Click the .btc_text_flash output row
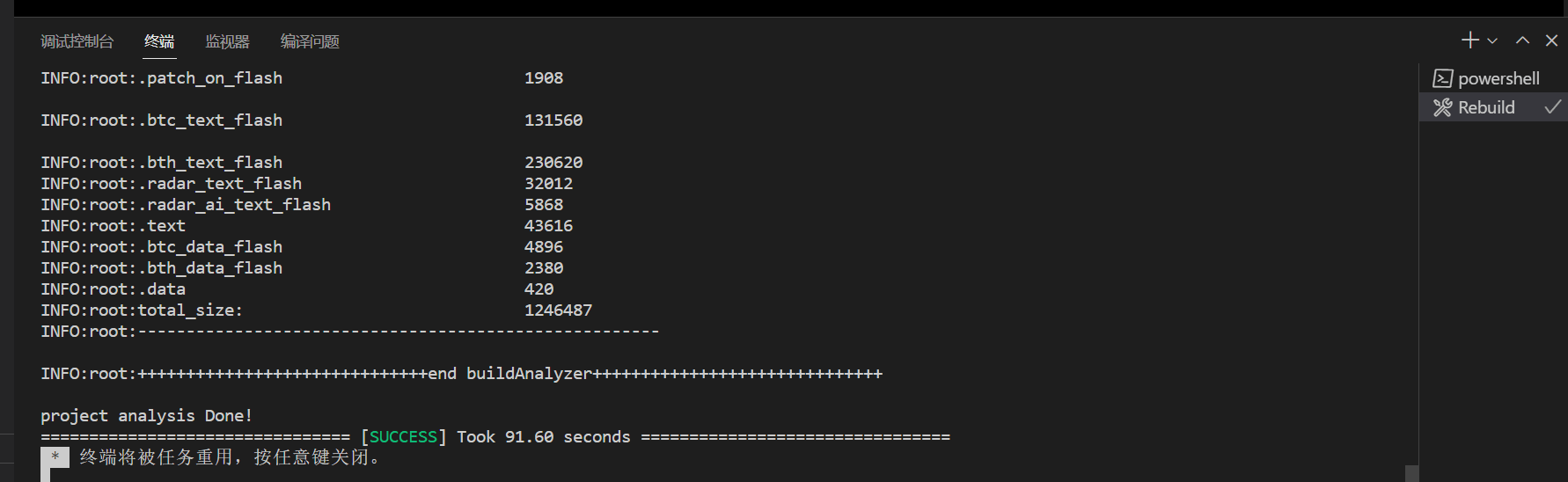This screenshot has width=1568, height=482. [161, 120]
